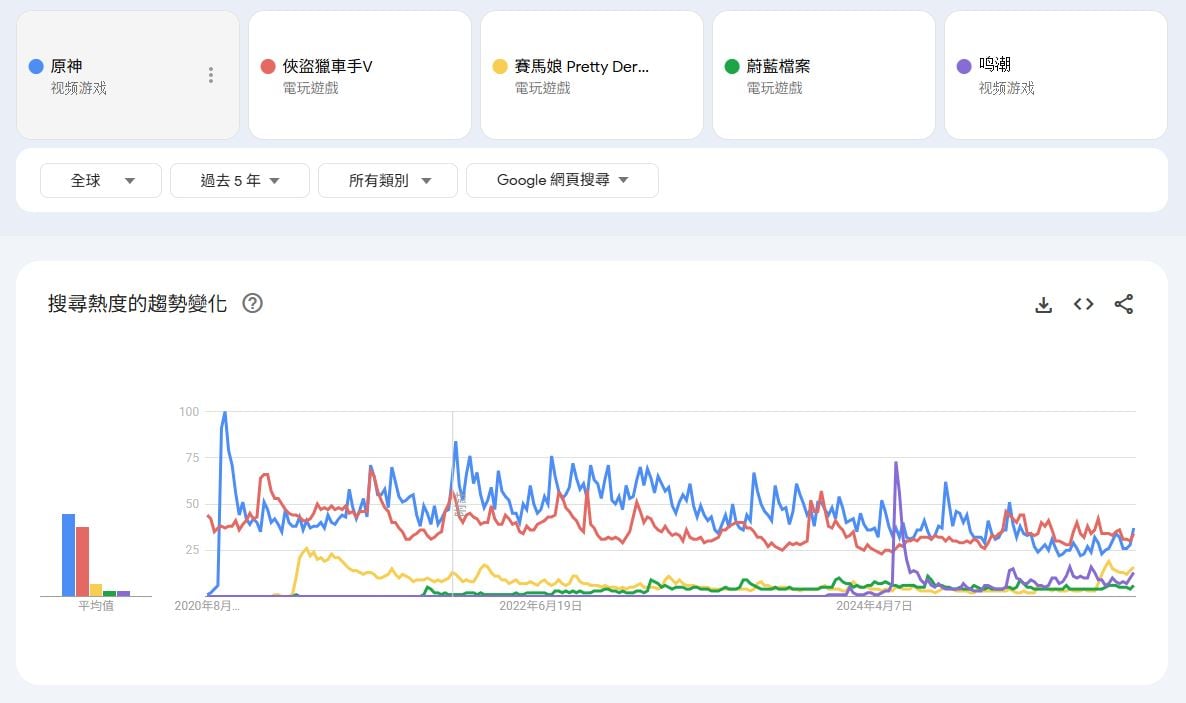Select the 俠盜獵車手V search term card

360,75
